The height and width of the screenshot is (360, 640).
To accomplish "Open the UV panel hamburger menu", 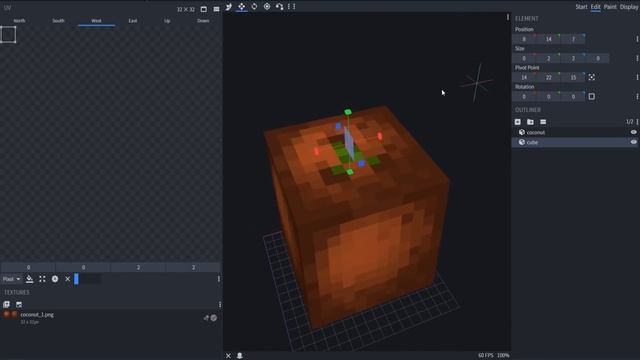I will [216, 9].
